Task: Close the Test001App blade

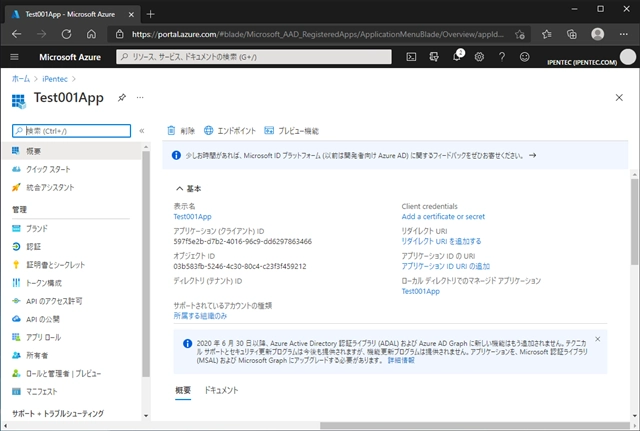Action: click(619, 98)
